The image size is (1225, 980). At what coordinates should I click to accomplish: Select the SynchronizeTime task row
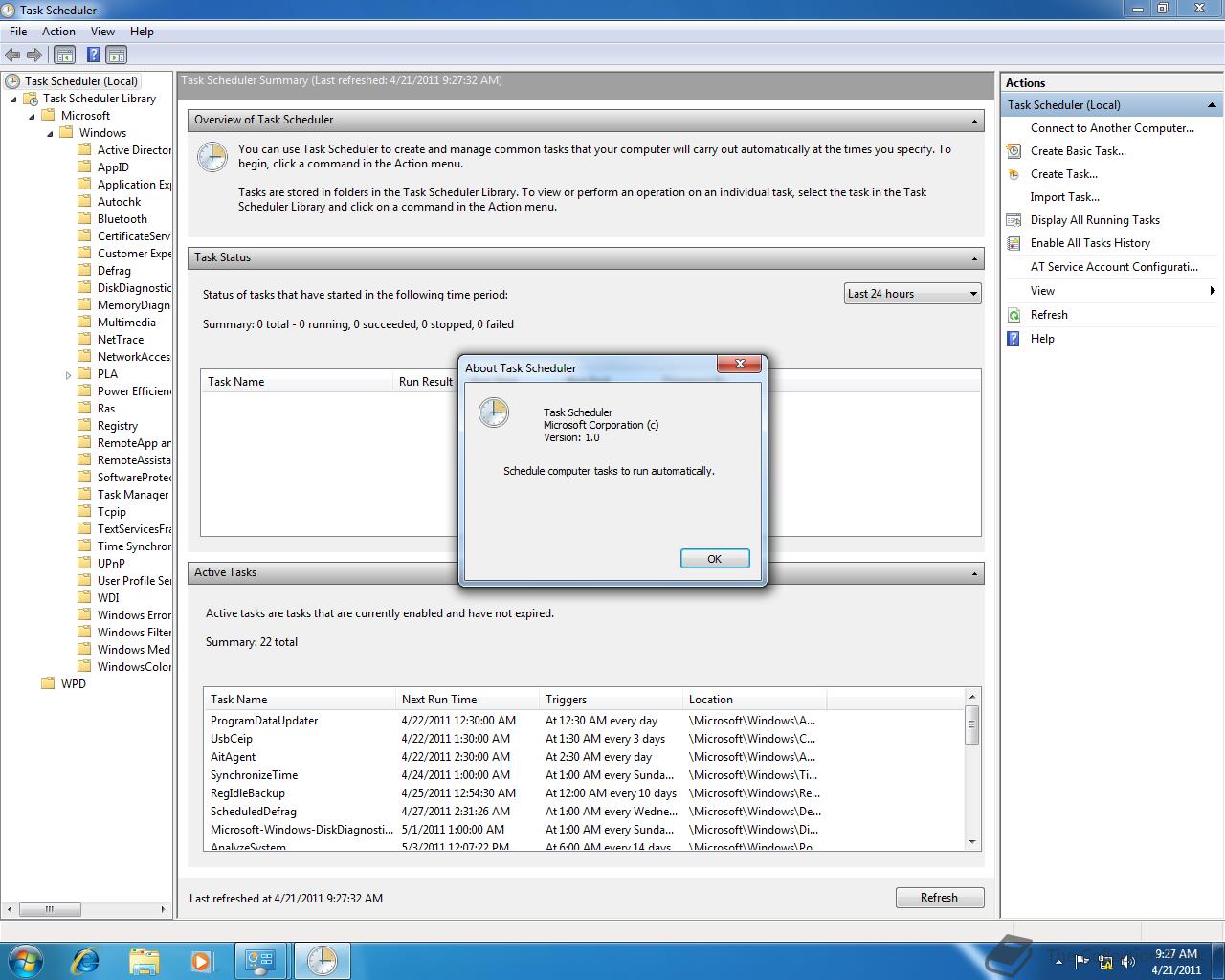click(584, 775)
